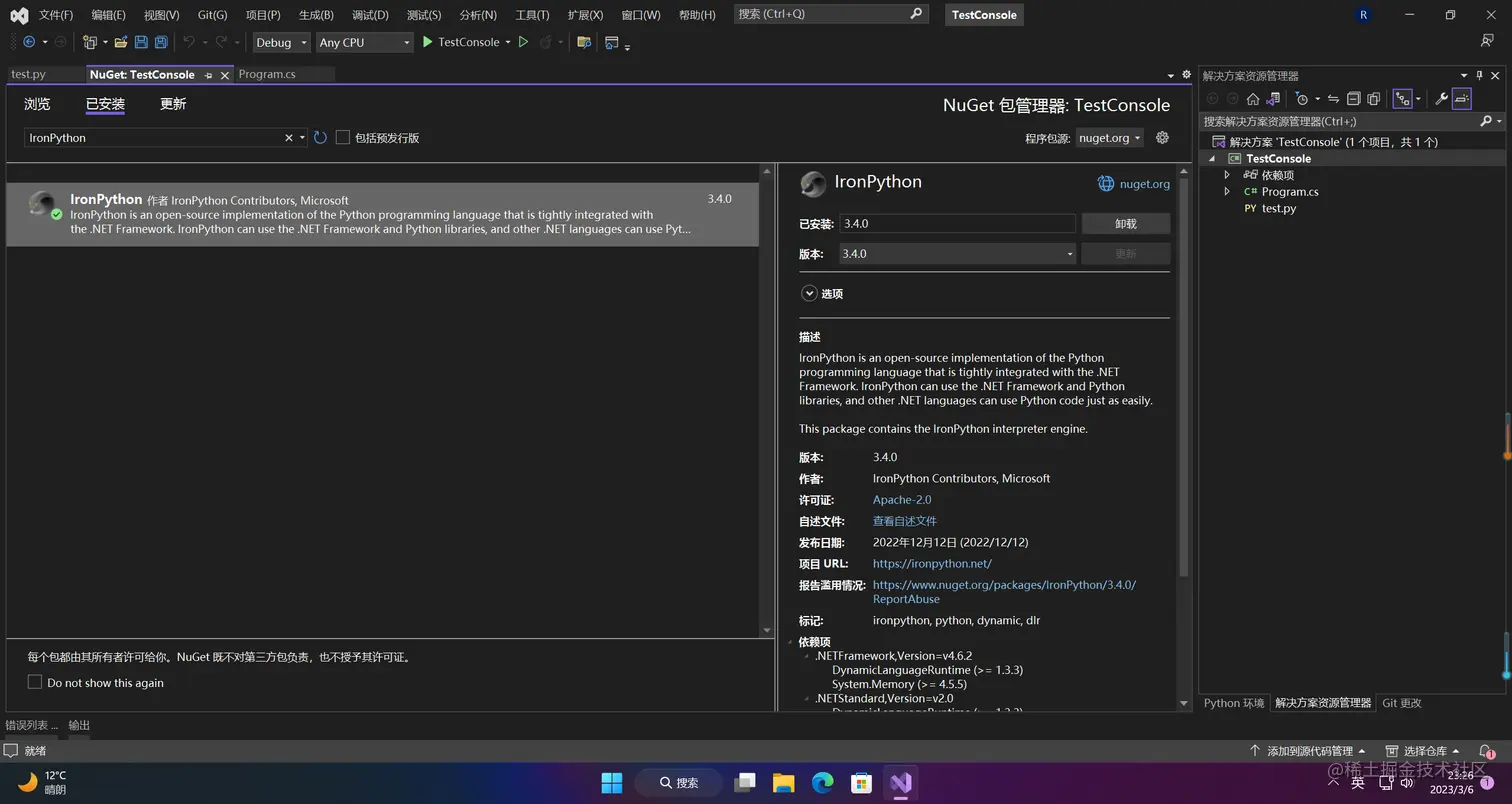Image resolution: width=1512 pixels, height=804 pixels.
Task: Switch to the Python 环境 panel tab
Action: point(1234,703)
